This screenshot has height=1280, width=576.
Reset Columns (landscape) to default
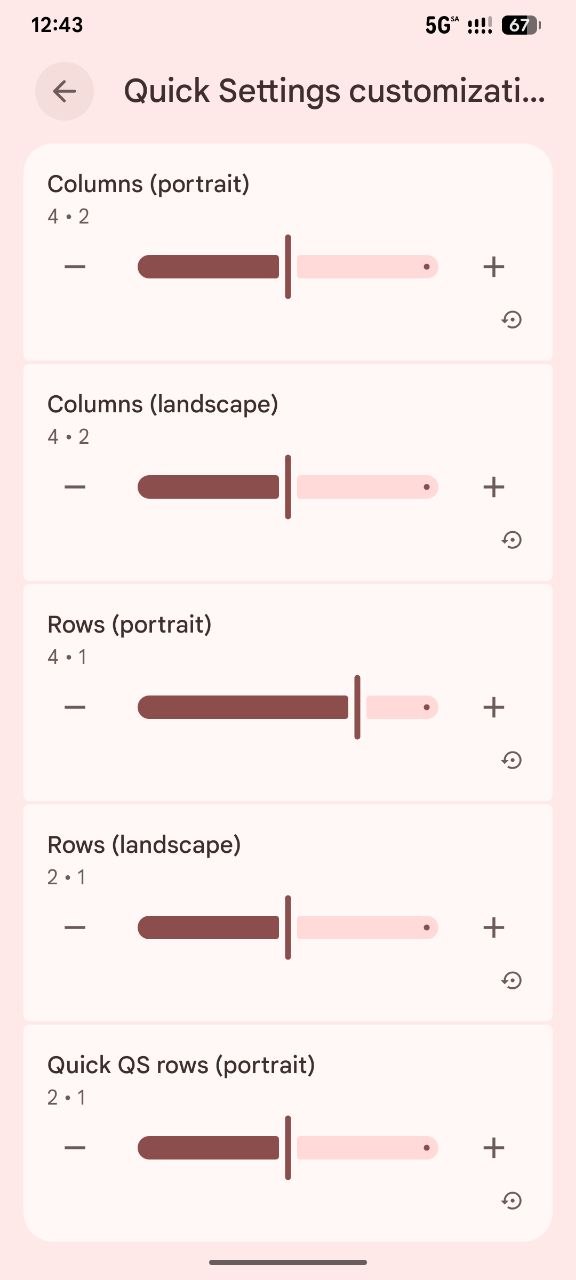point(512,540)
